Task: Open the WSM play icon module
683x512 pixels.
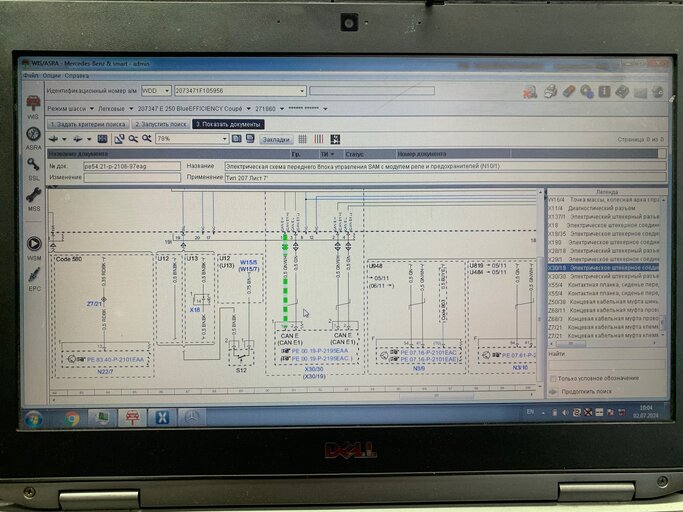Action: coord(34,248)
